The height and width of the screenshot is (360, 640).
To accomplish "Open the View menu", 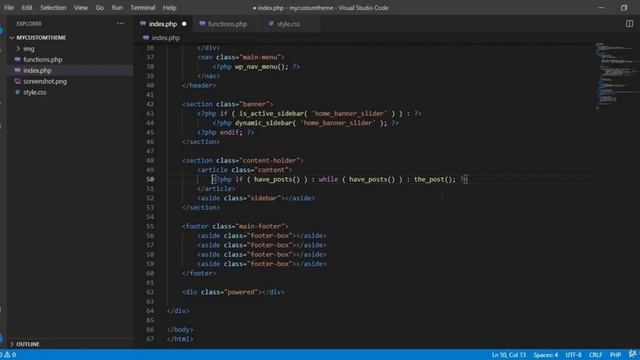I will tap(80, 8).
